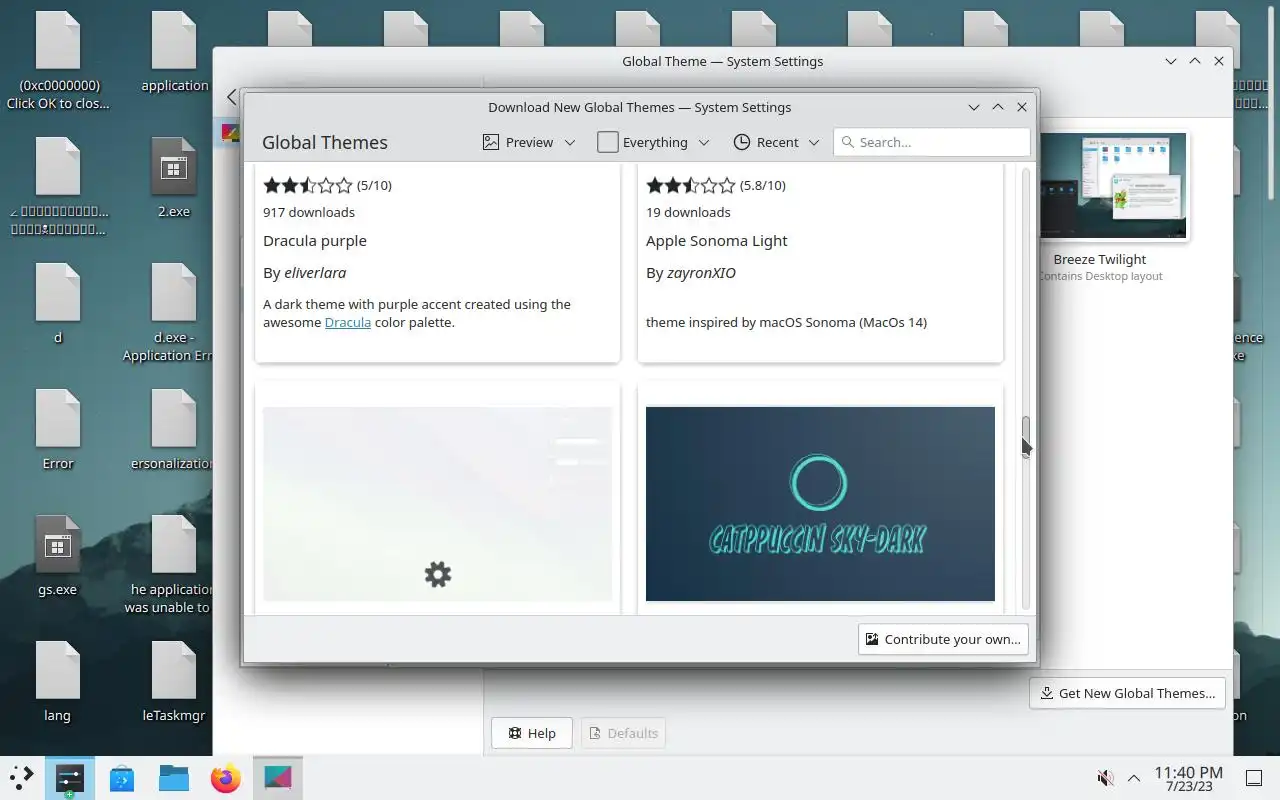Select the Error desktop file icon

click(58, 431)
